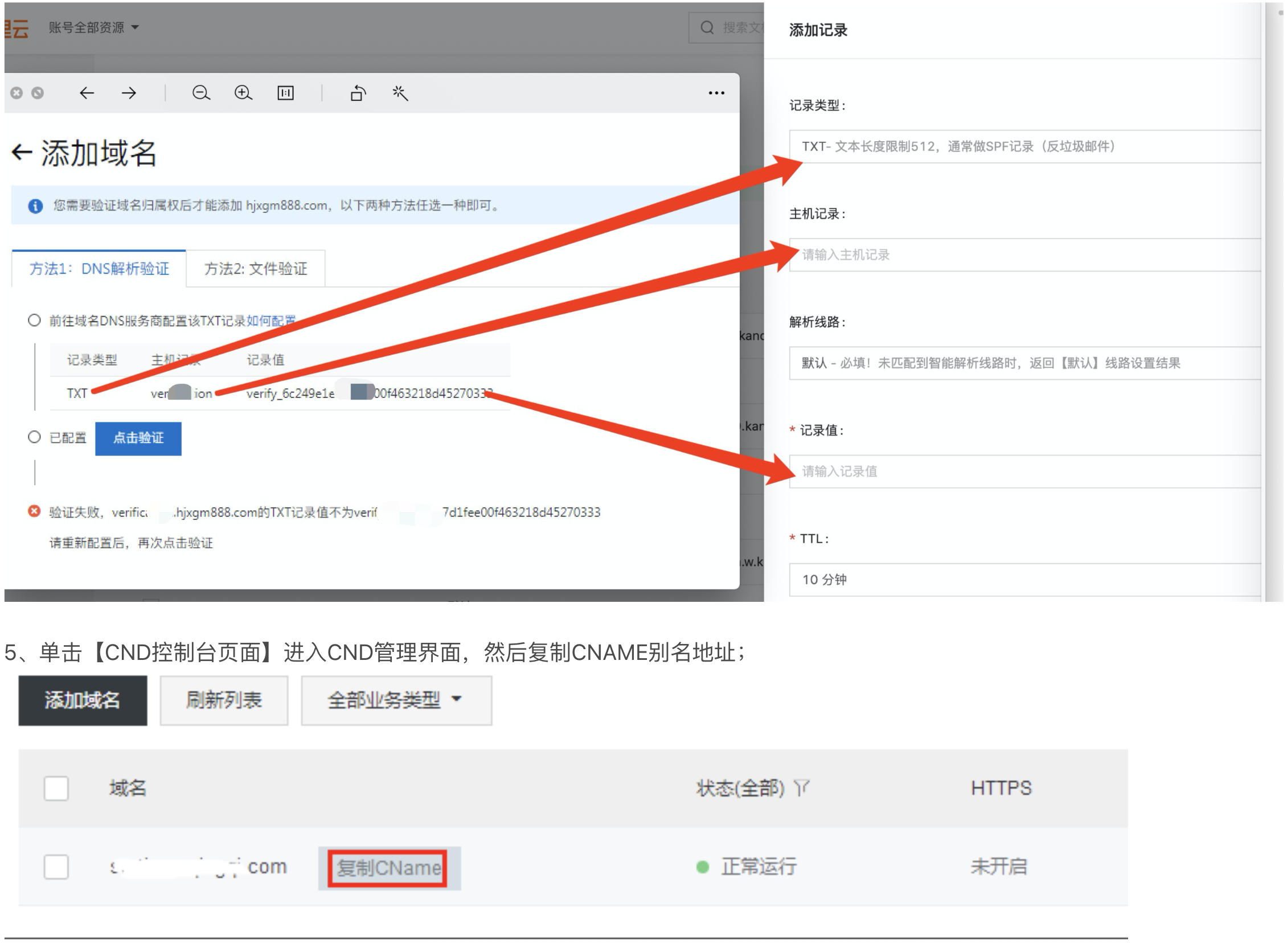Select the 已配置 radio button

click(35, 437)
